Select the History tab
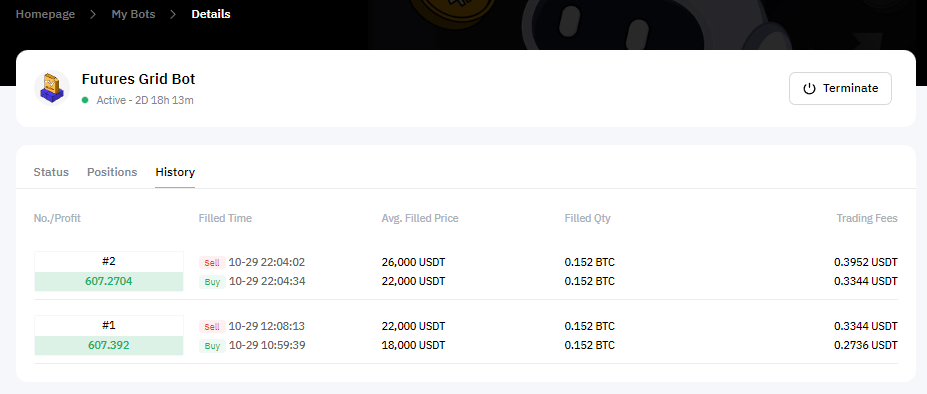The height and width of the screenshot is (394, 927). tap(175, 172)
